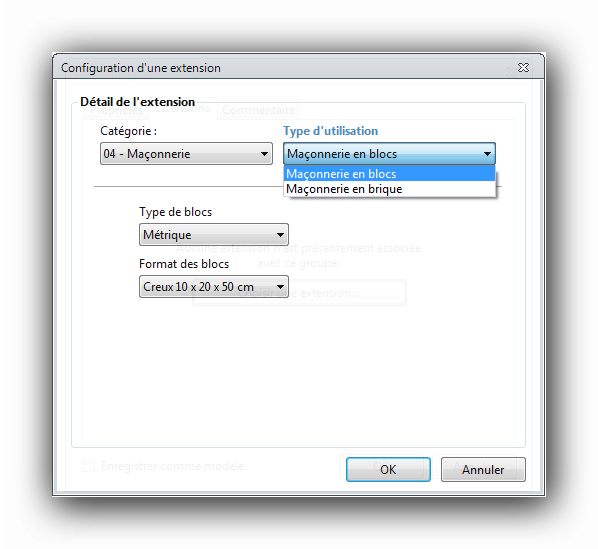Click the Type d'utilisation label
This screenshot has width=598, height=549.
pos(330,131)
